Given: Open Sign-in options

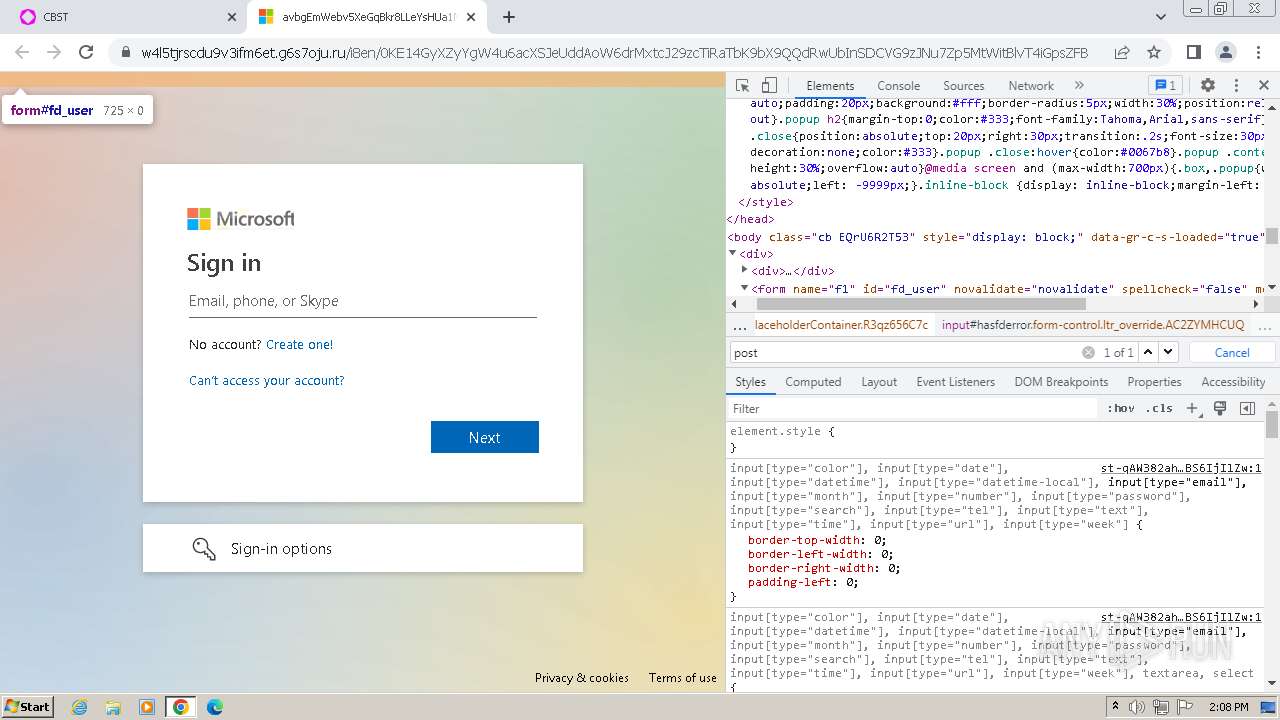Looking at the screenshot, I should coord(363,548).
